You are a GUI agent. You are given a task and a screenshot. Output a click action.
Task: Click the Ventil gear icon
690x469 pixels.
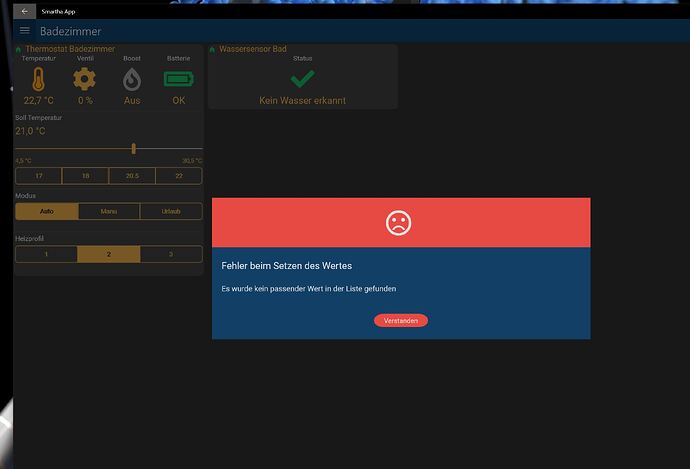[x=85, y=80]
